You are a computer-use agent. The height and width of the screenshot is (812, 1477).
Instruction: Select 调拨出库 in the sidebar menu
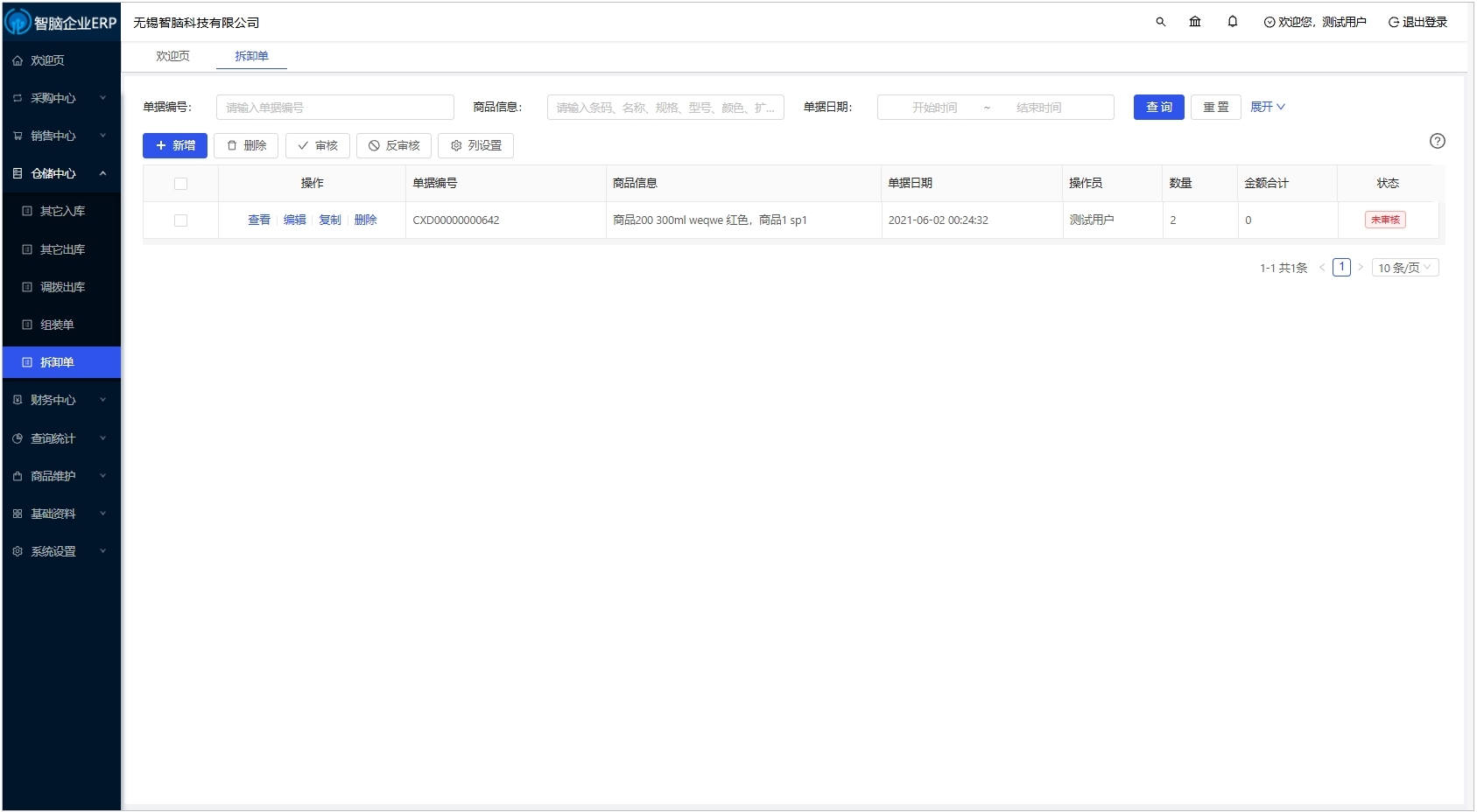coord(61,287)
